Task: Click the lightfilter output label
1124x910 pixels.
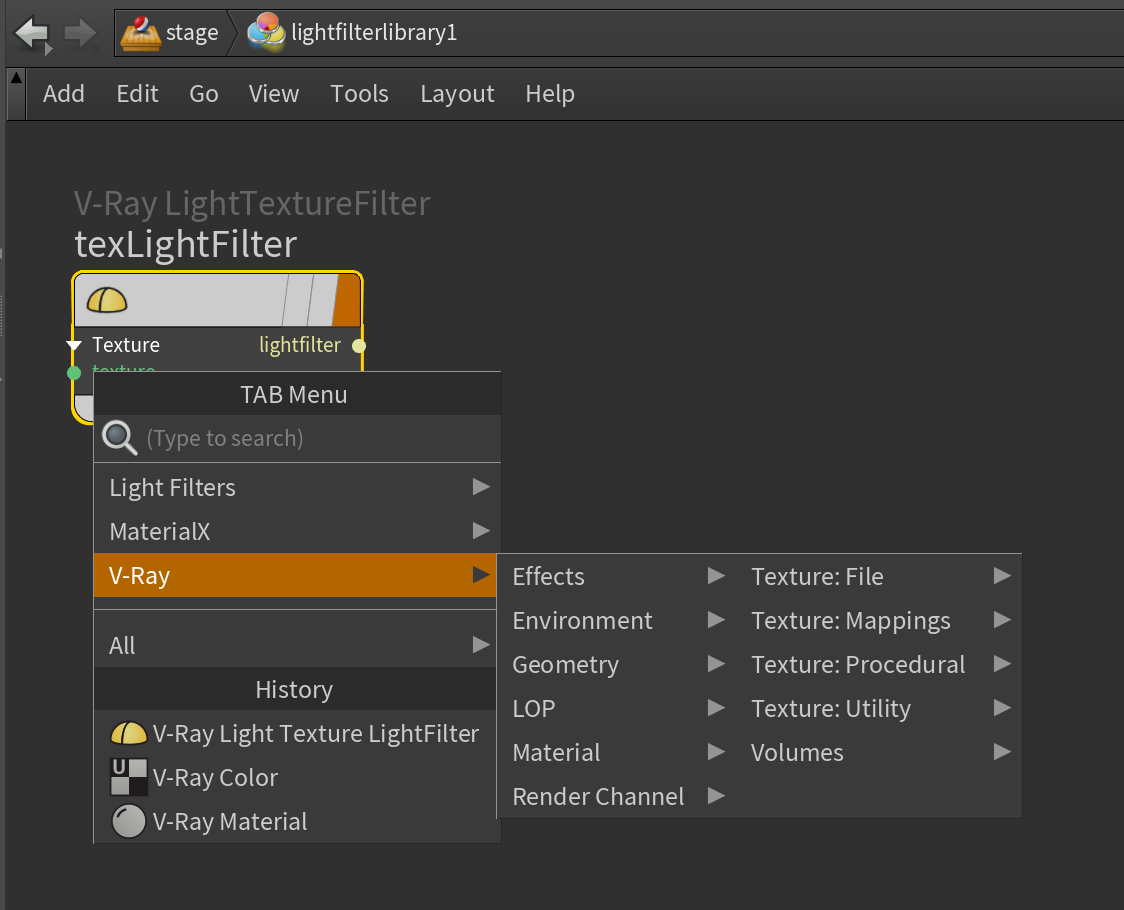Action: [300, 345]
